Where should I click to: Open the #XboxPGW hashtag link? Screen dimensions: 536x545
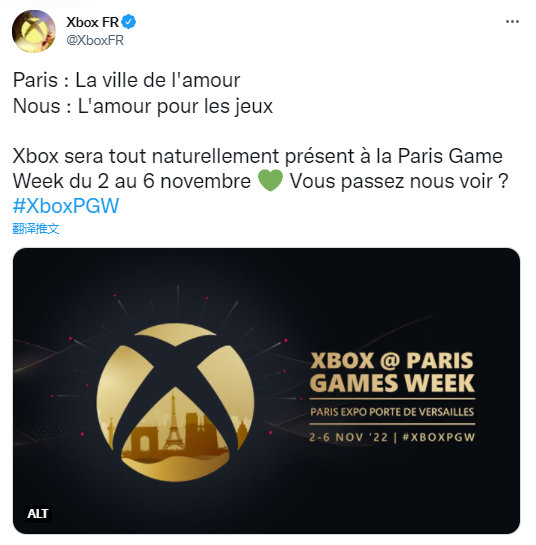tap(66, 205)
